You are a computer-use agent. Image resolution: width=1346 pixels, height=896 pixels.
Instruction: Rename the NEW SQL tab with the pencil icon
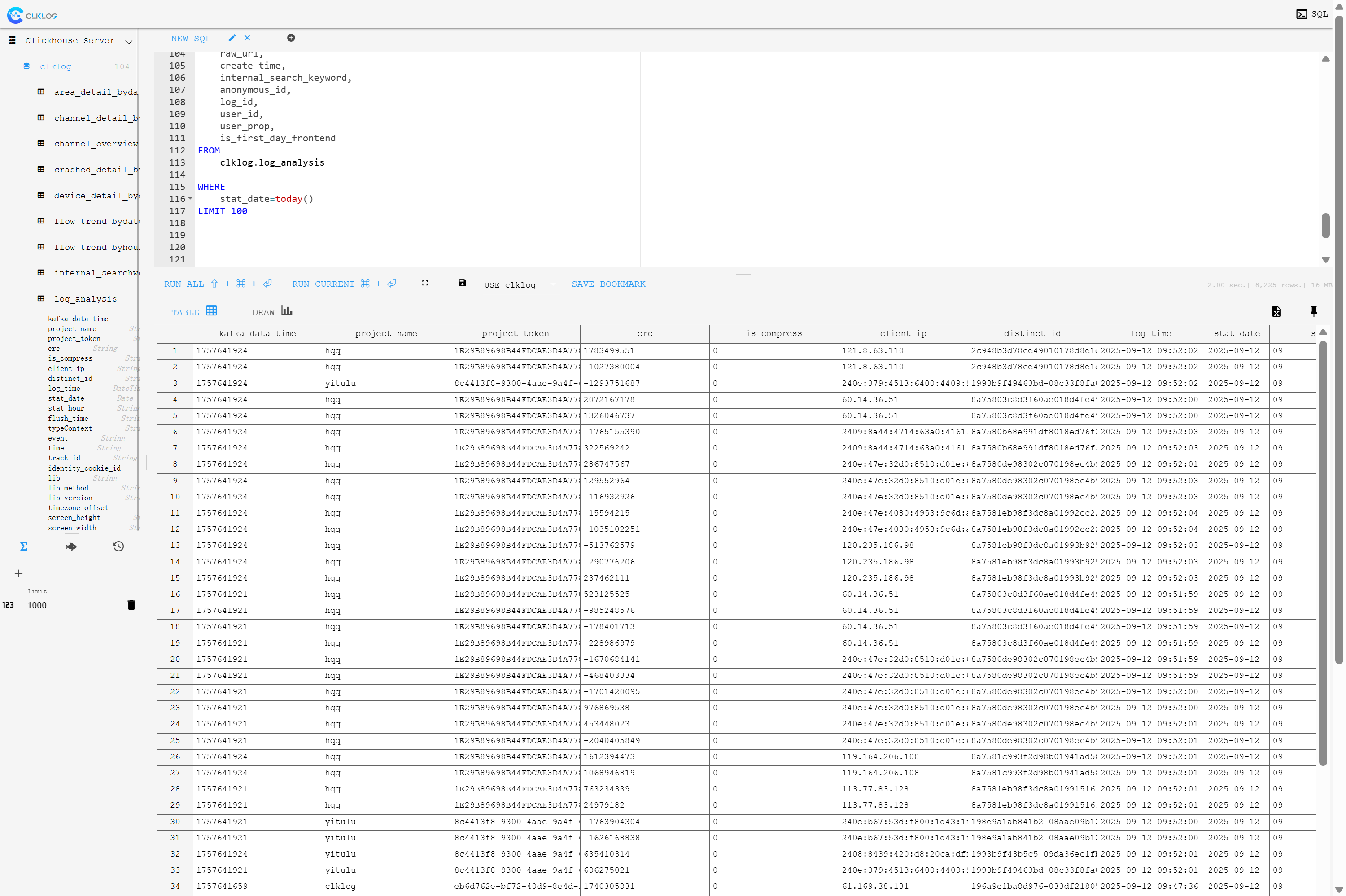coord(232,38)
